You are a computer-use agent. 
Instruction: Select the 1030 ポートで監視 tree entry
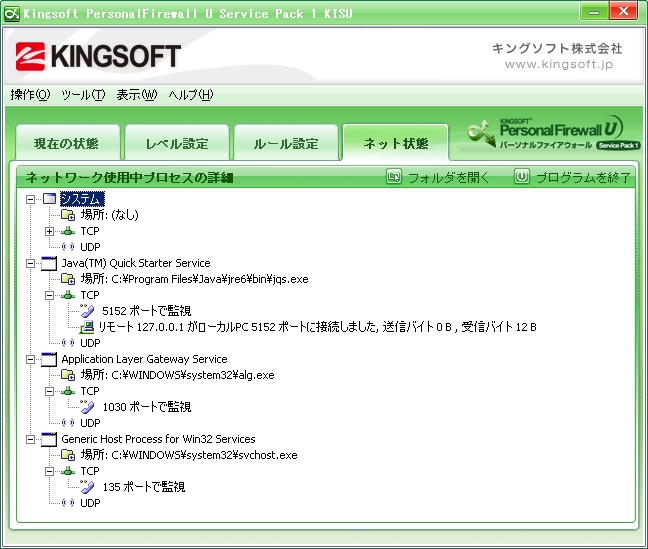pos(146,407)
